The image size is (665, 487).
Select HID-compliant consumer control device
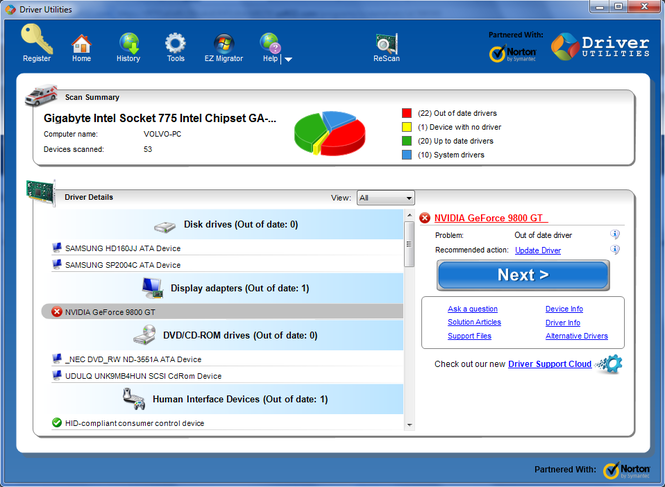227,423
